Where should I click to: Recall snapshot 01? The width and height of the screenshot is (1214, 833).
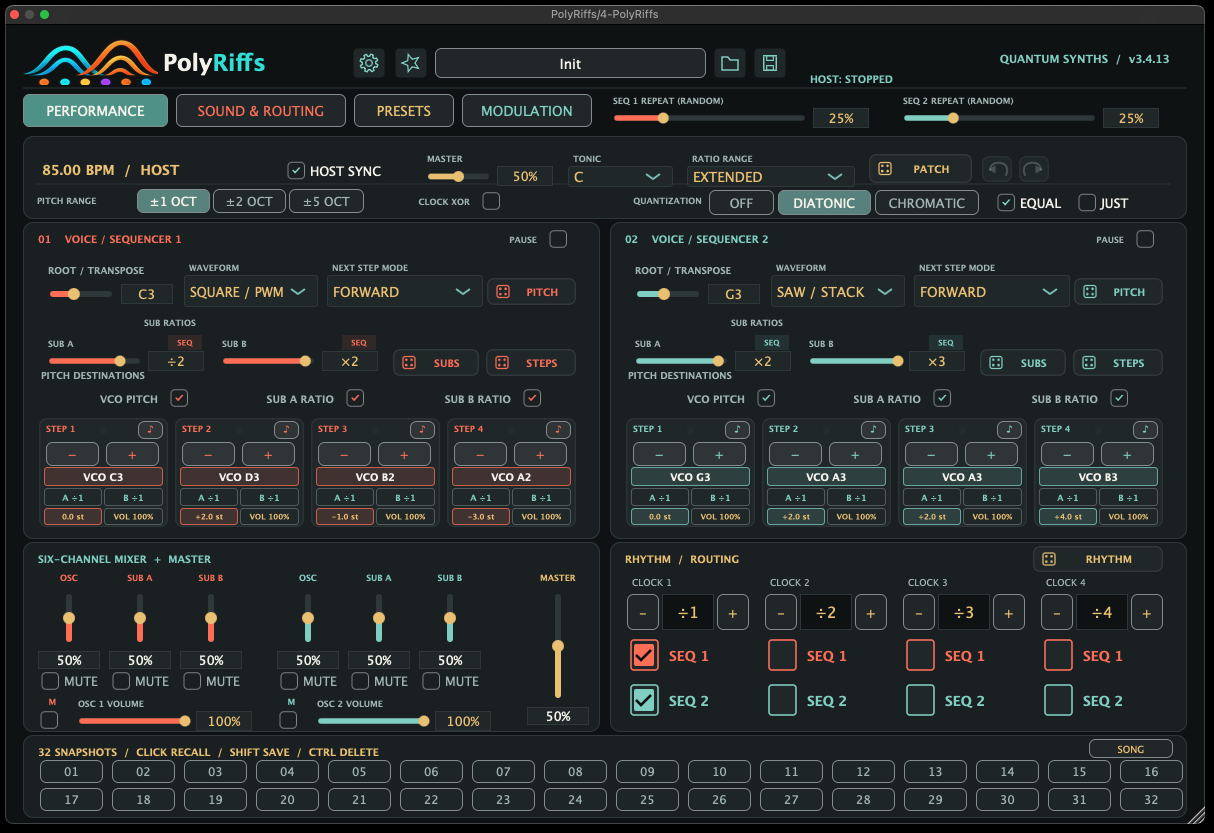pyautogui.click(x=71, y=772)
